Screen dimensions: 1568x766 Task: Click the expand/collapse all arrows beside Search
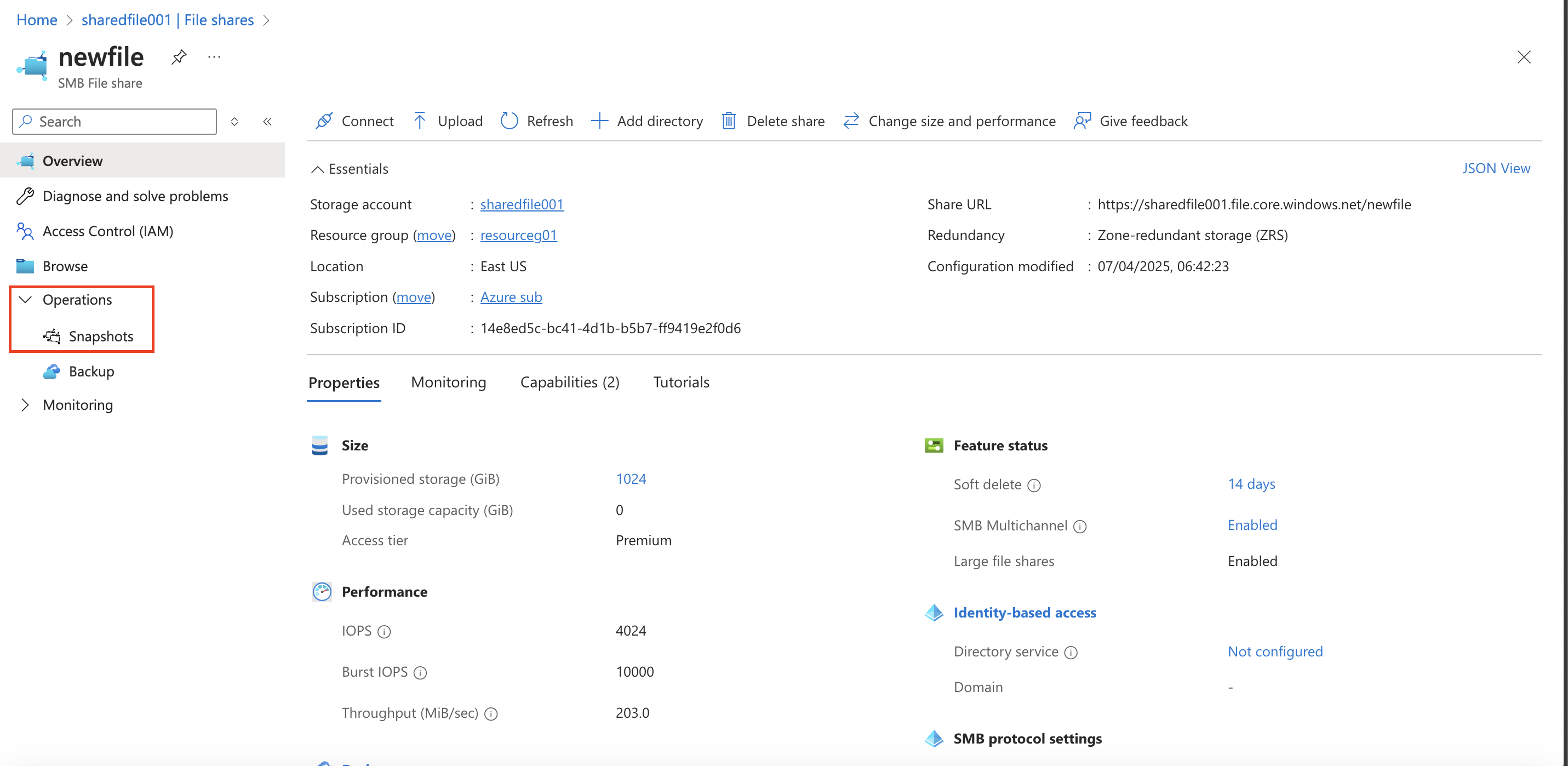[234, 122]
